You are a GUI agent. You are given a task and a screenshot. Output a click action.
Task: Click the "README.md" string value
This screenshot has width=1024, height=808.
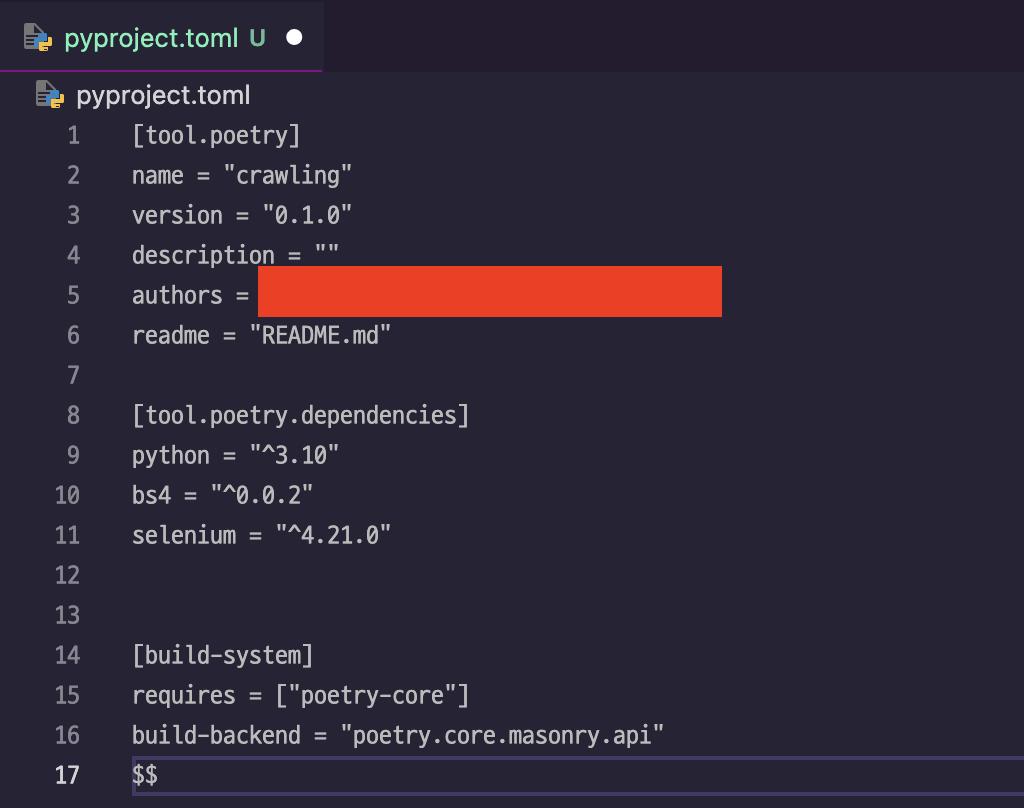320,335
